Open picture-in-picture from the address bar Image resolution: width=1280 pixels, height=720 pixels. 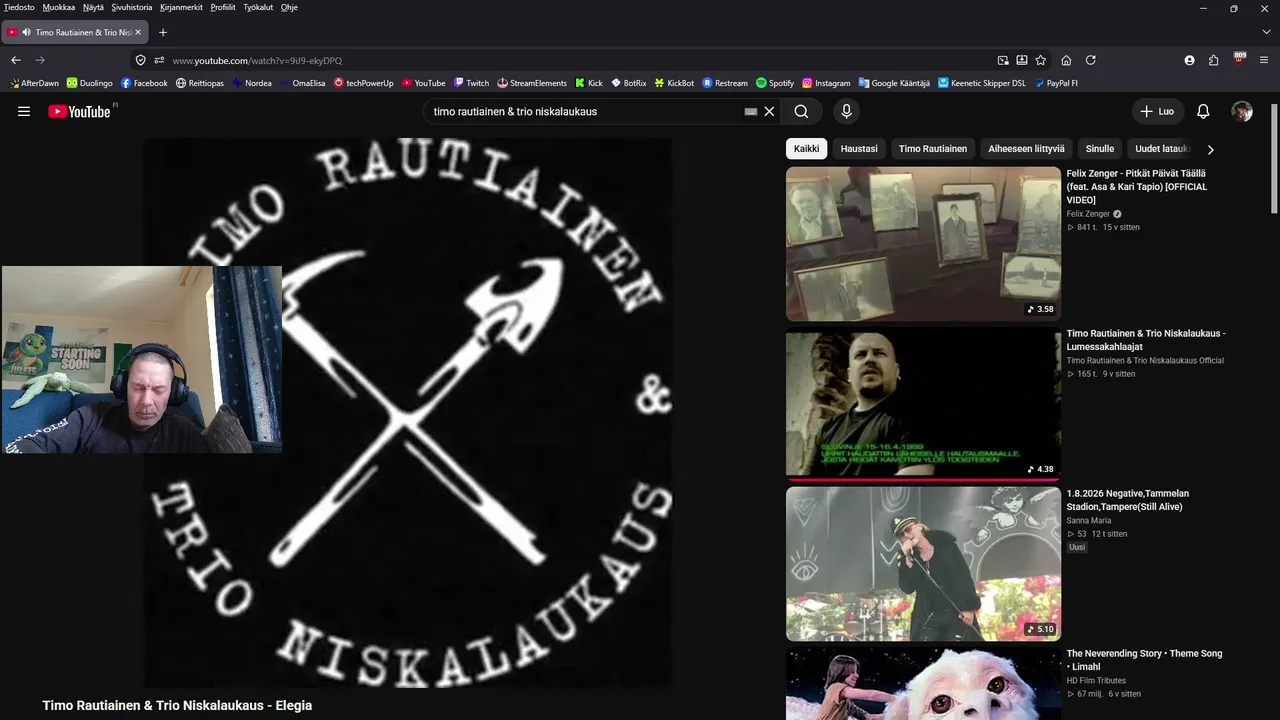(1003, 60)
